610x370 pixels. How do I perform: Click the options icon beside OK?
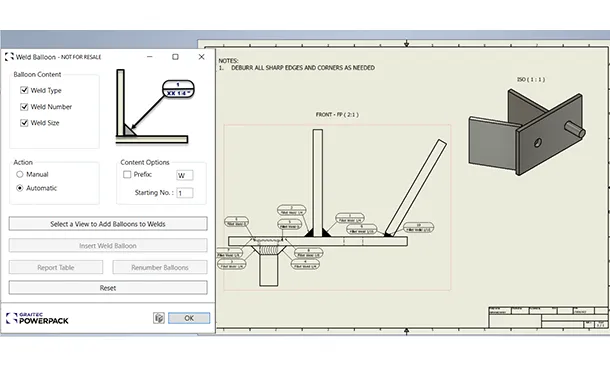(159, 318)
